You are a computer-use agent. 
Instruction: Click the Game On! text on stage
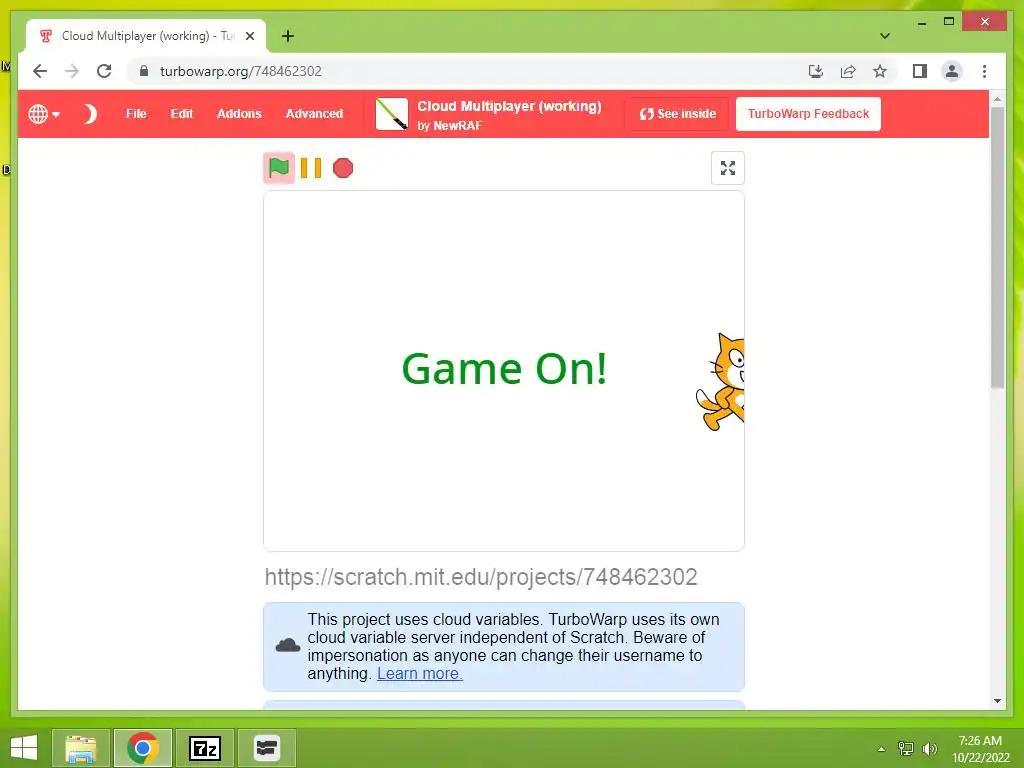pyautogui.click(x=504, y=369)
